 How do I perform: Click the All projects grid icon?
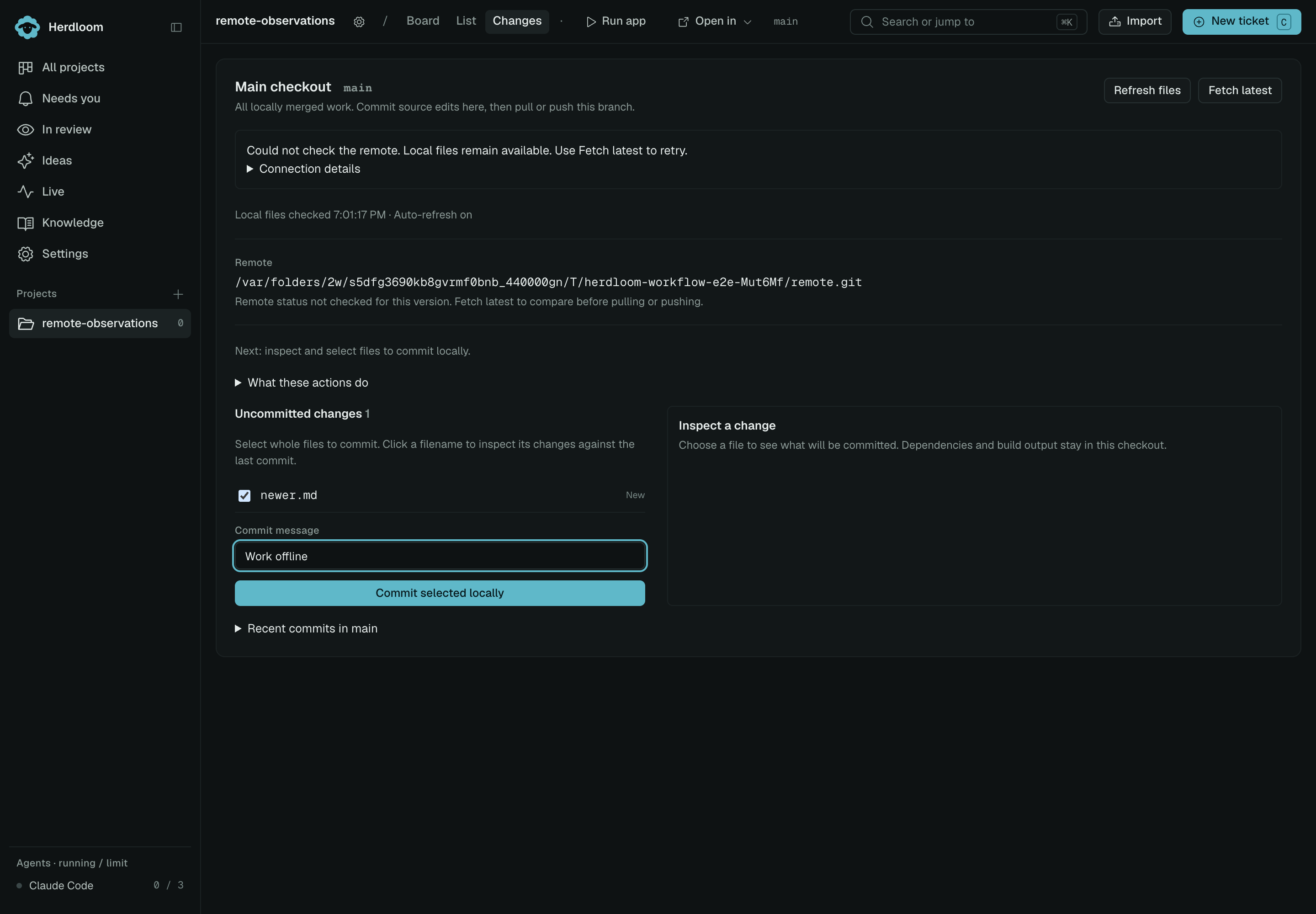(x=25, y=68)
